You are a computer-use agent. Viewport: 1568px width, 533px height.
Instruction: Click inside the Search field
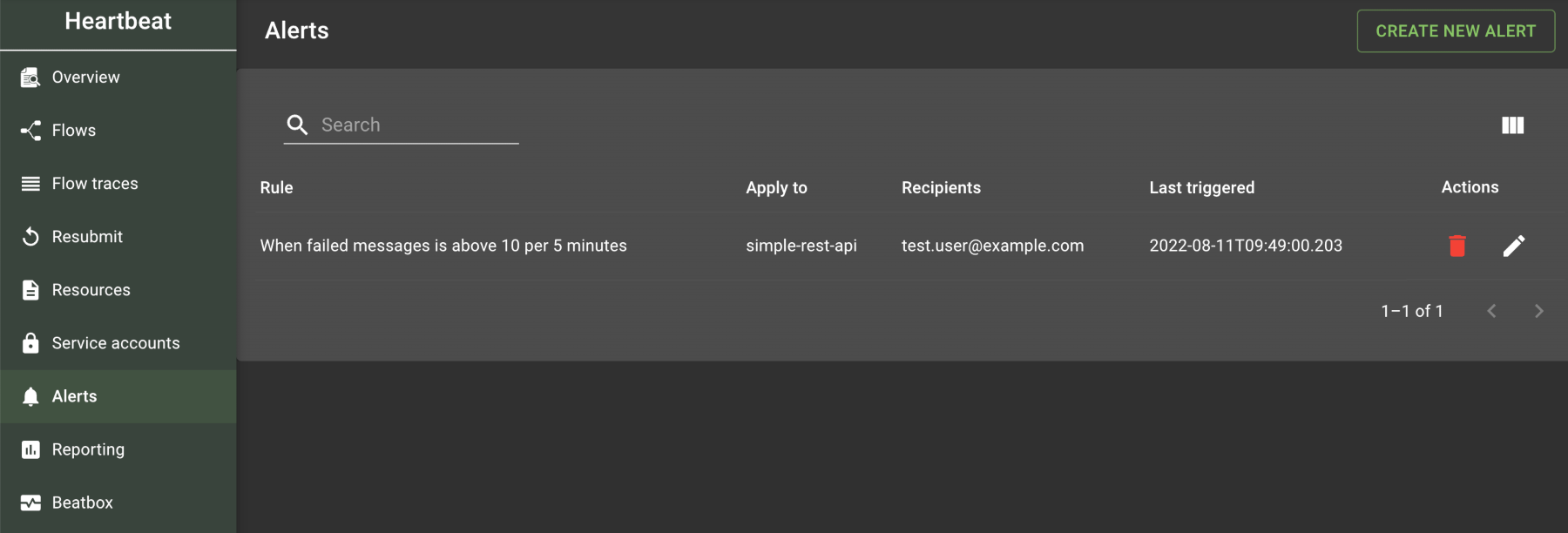pos(409,125)
